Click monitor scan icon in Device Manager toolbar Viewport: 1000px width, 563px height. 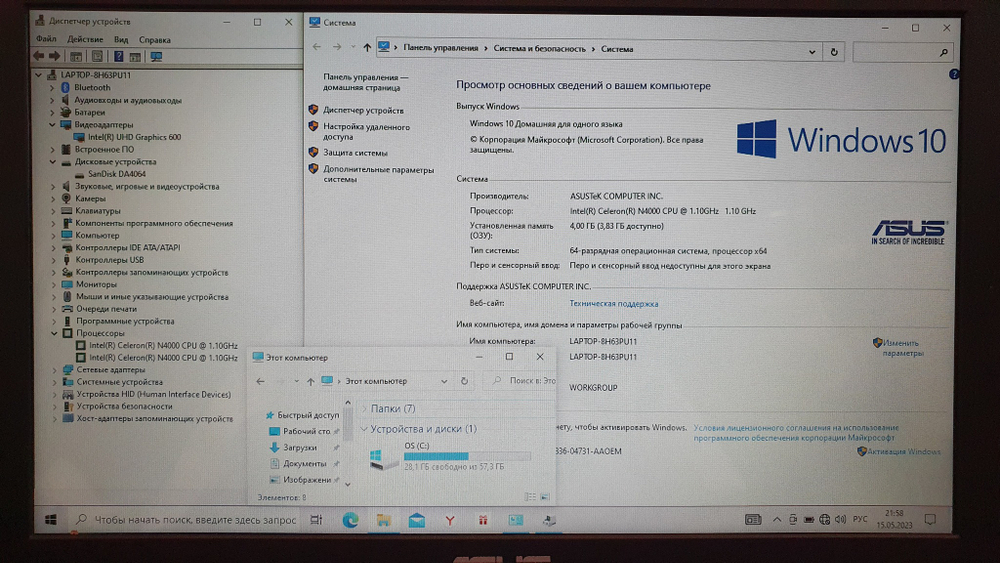pyautogui.click(x=156, y=56)
